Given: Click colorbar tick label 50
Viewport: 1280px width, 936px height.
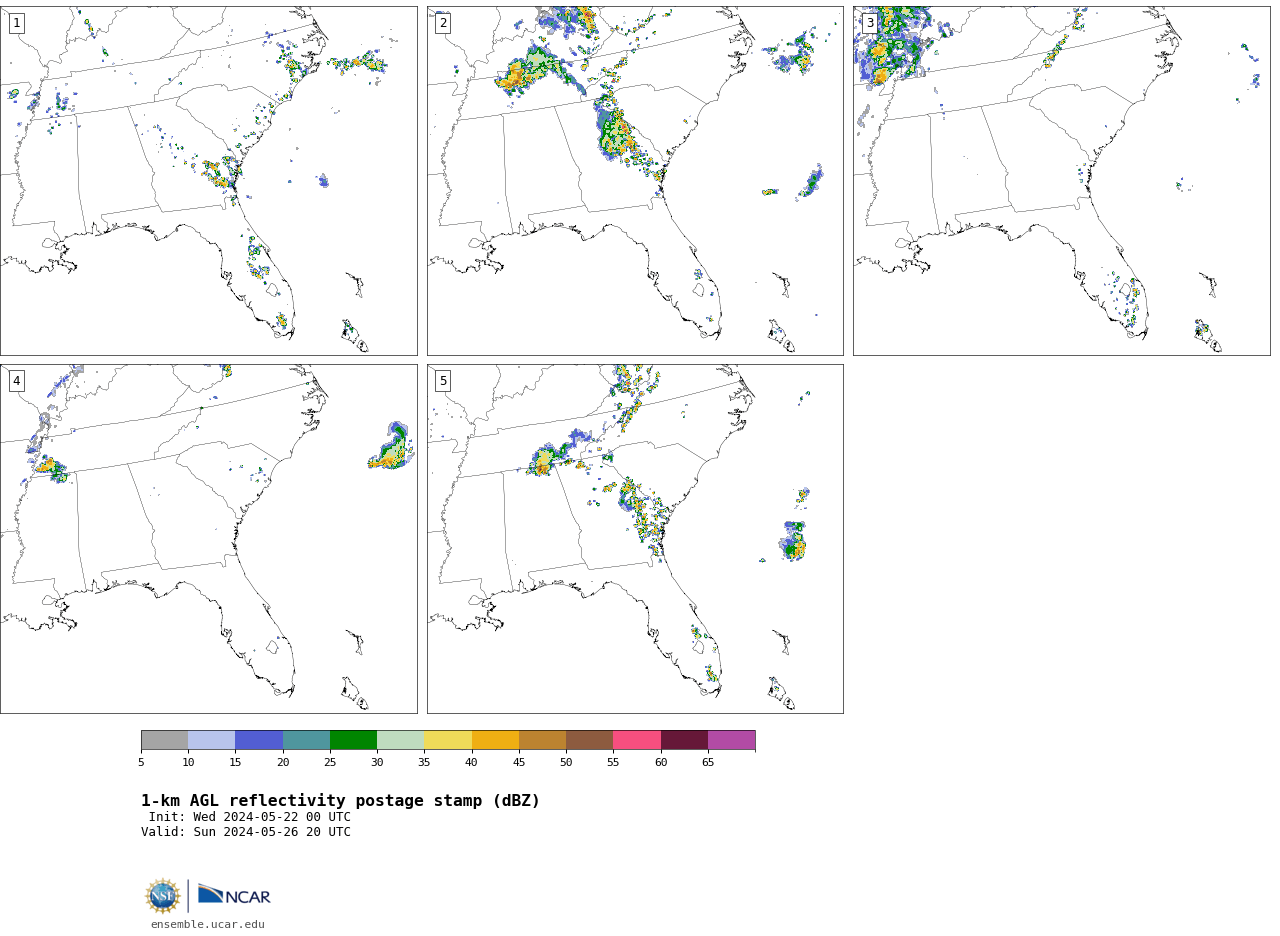Looking at the screenshot, I should pos(566,763).
